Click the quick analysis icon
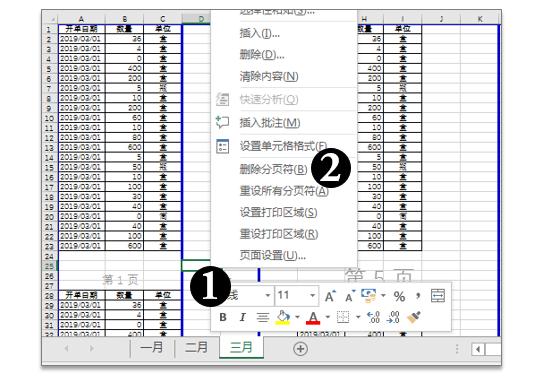 [x=222, y=99]
